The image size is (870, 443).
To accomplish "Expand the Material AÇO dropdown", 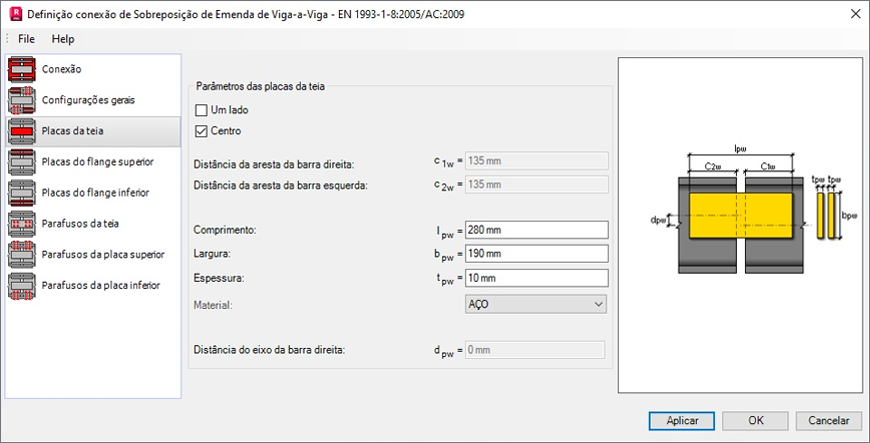I will click(535, 304).
